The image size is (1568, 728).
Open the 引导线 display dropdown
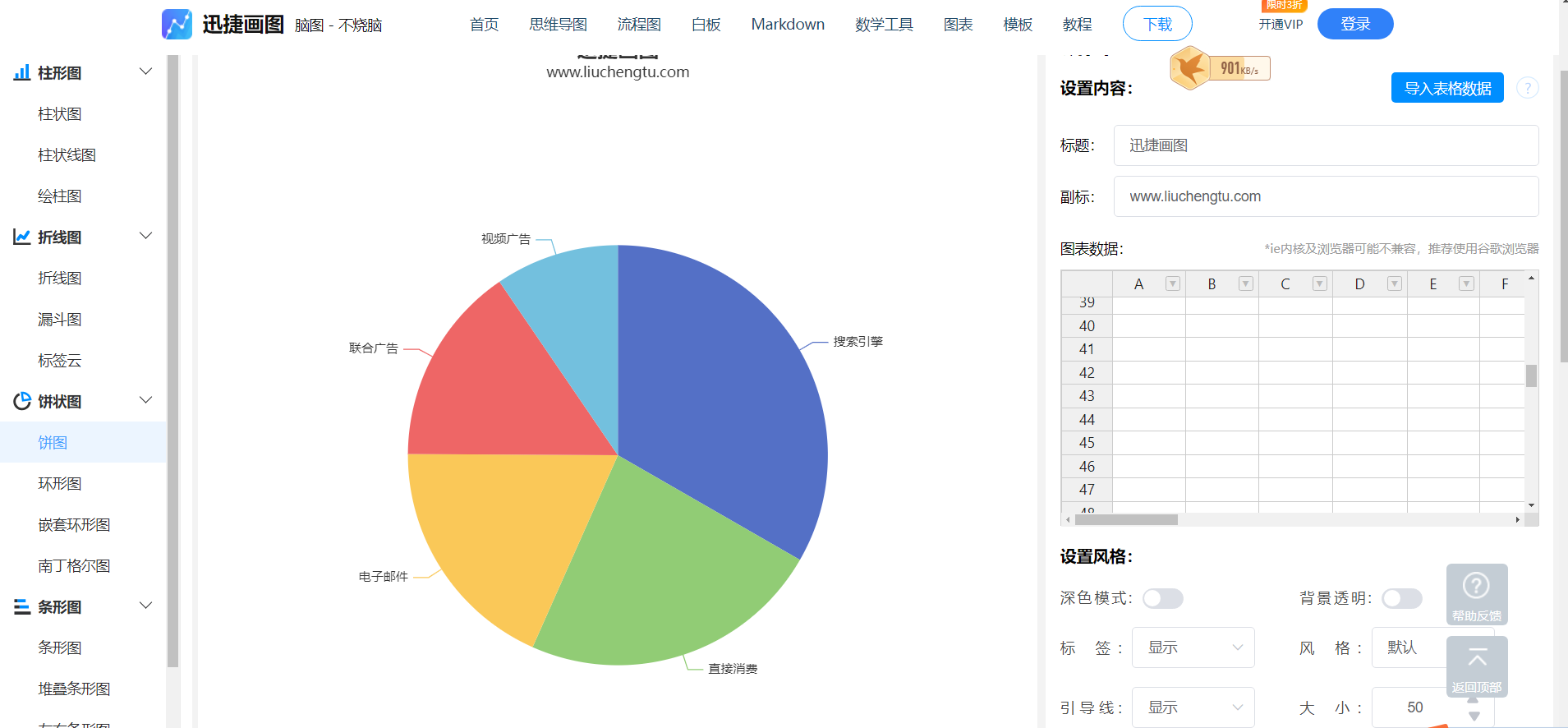(x=1193, y=707)
